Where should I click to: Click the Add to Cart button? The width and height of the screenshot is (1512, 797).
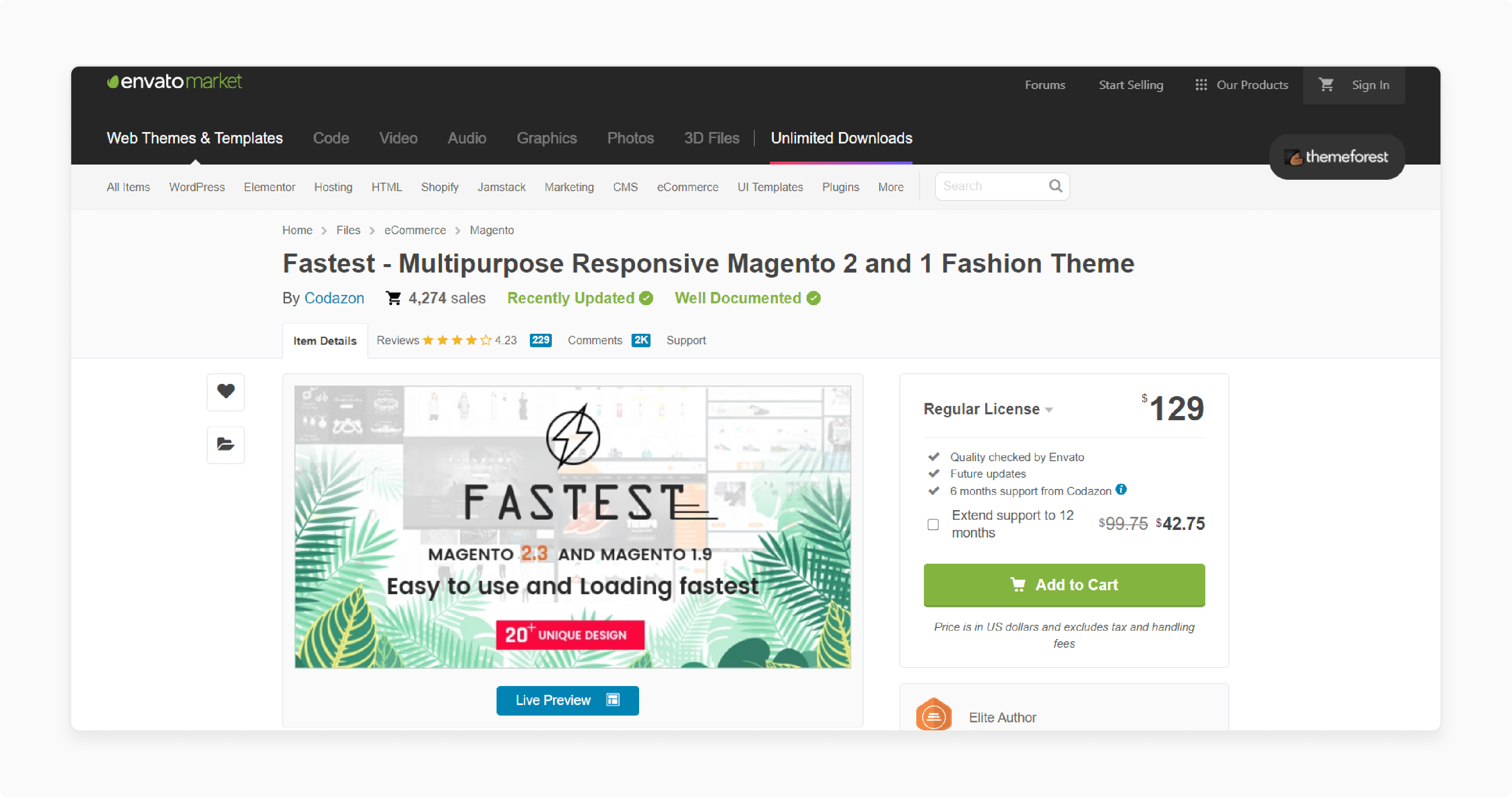click(1064, 585)
